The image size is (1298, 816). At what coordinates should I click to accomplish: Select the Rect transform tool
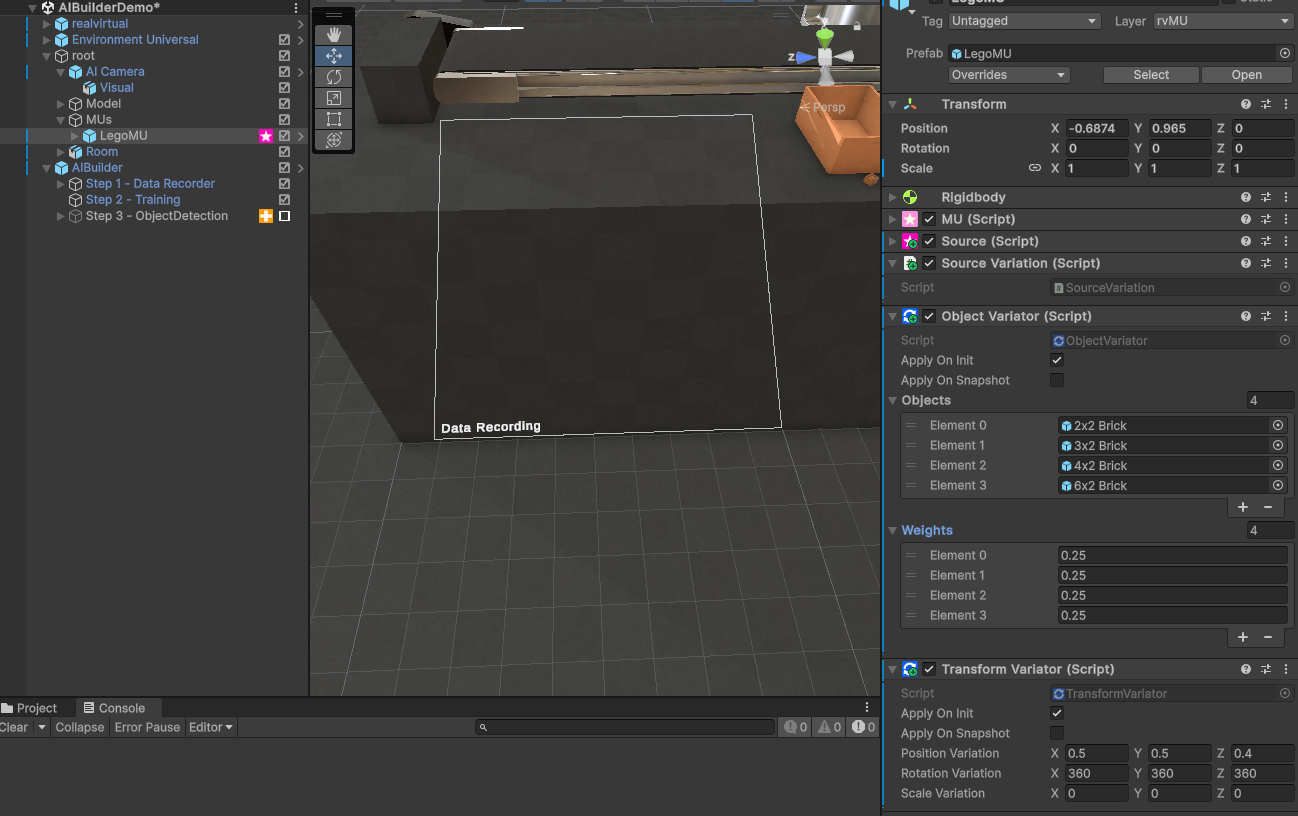click(334, 119)
